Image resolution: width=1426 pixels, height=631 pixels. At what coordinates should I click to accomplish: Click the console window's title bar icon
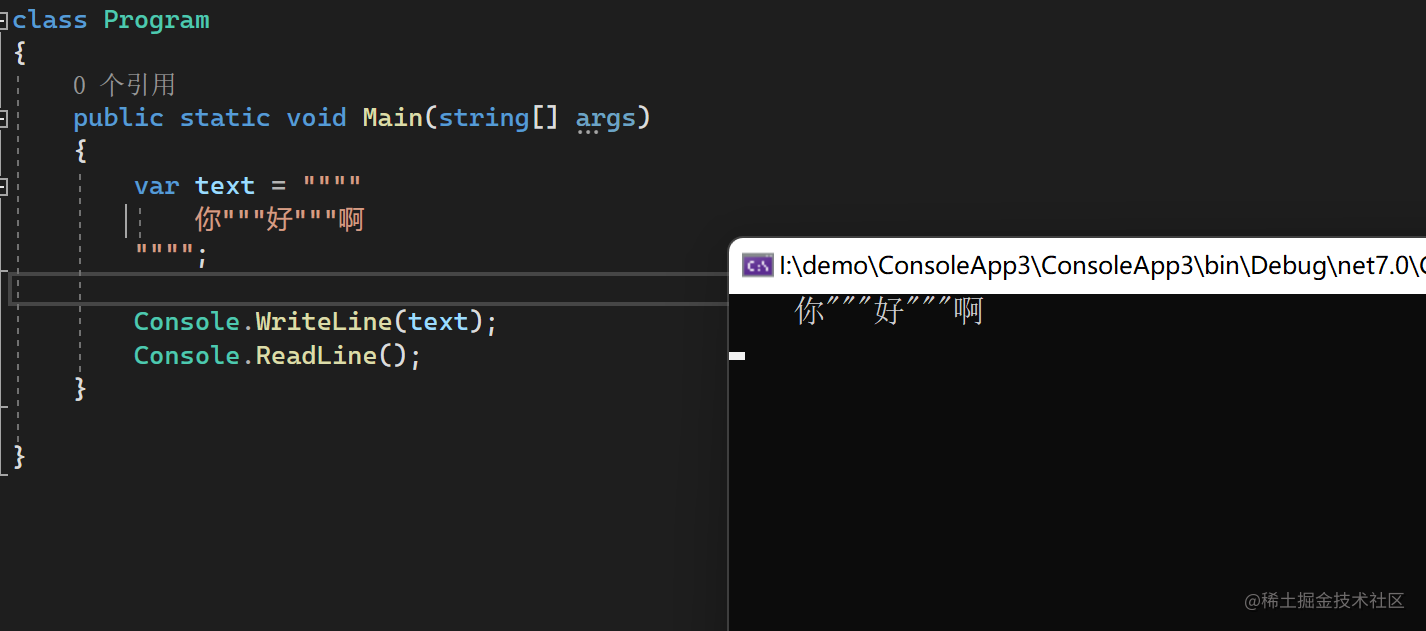(x=757, y=266)
